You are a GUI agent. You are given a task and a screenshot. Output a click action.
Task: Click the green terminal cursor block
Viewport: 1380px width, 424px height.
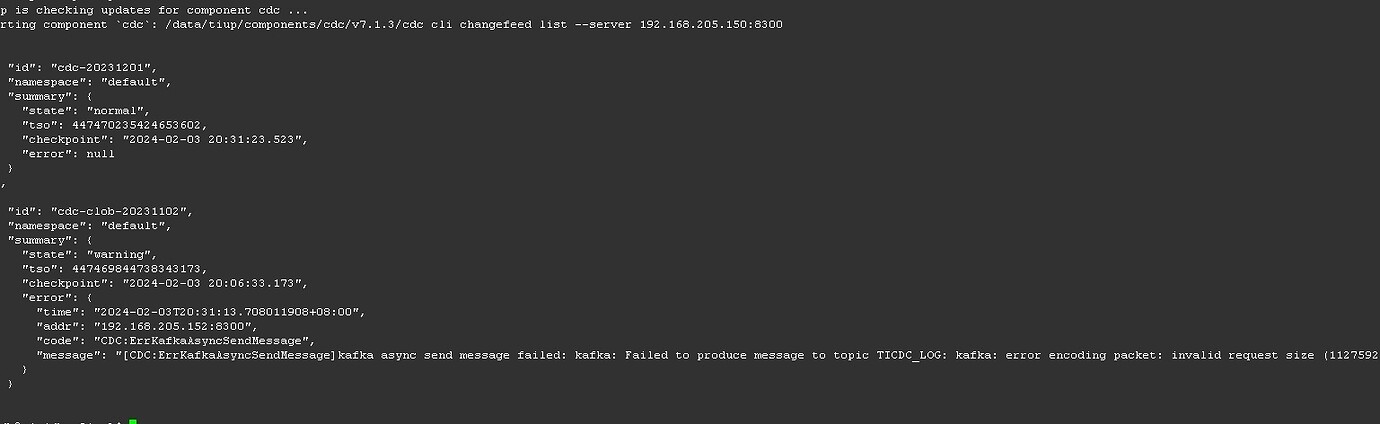[x=133, y=421]
